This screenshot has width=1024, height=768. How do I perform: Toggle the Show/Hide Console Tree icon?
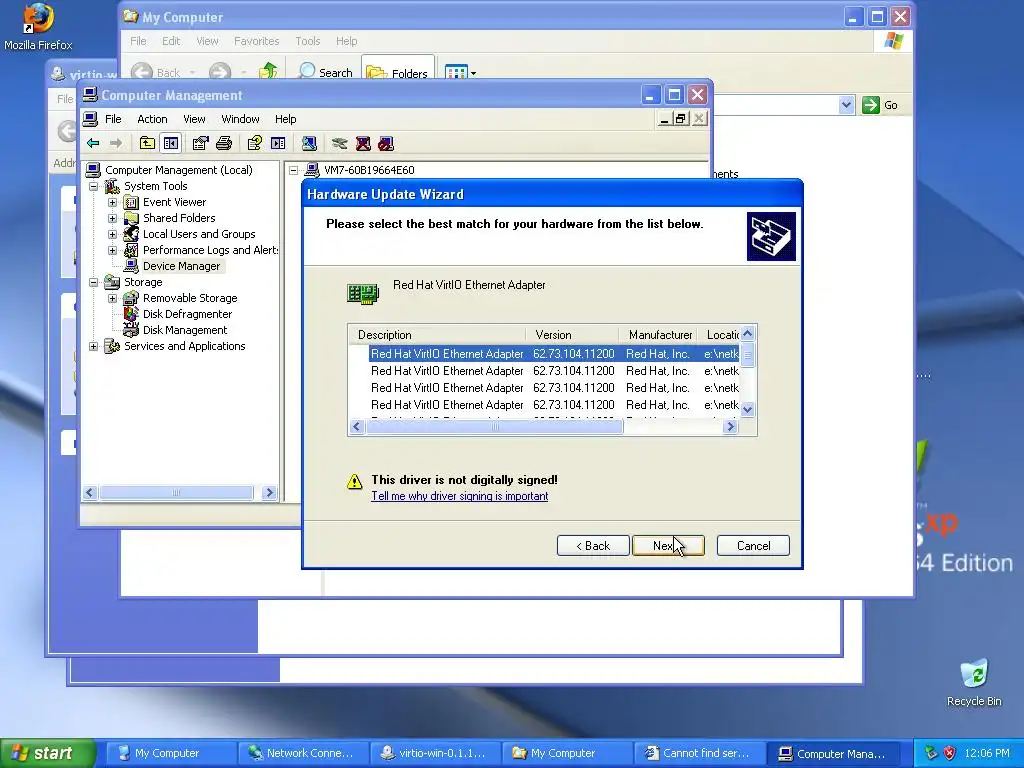(x=171, y=143)
